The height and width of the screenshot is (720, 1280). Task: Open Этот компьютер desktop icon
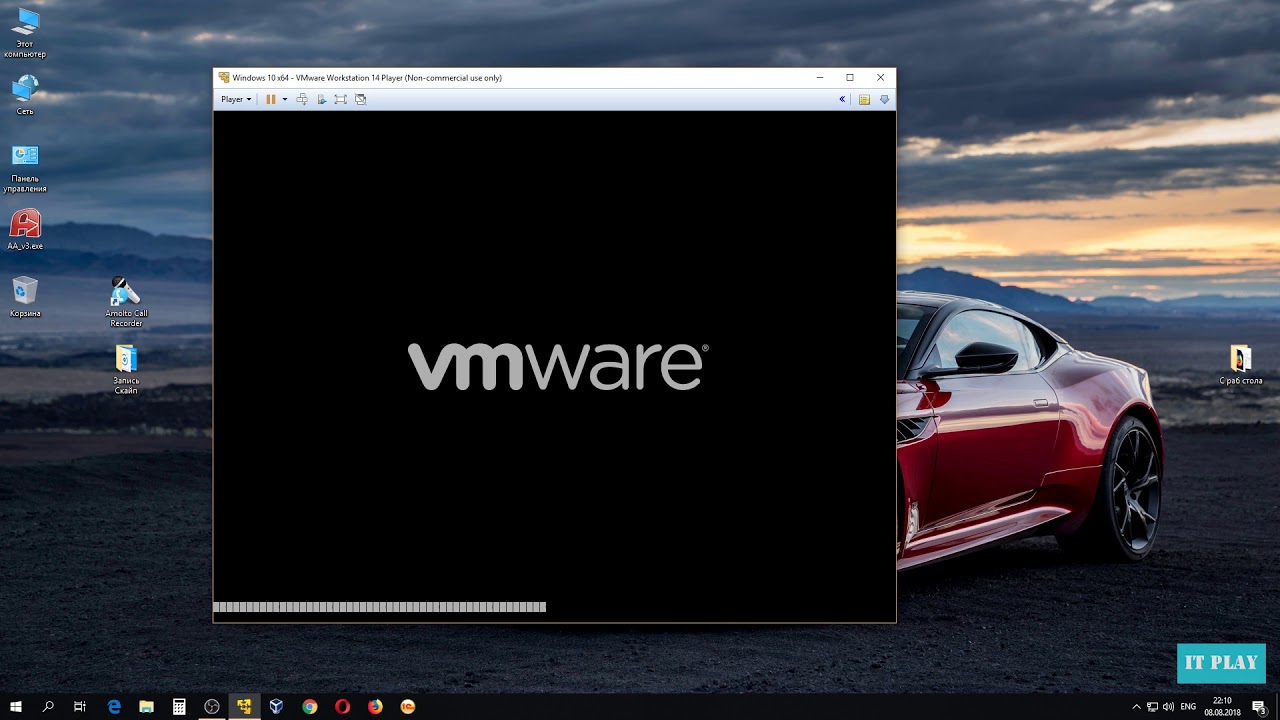point(25,33)
